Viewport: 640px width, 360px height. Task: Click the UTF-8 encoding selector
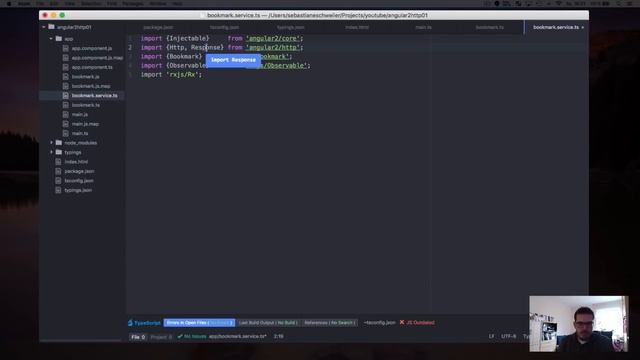[x=509, y=336]
